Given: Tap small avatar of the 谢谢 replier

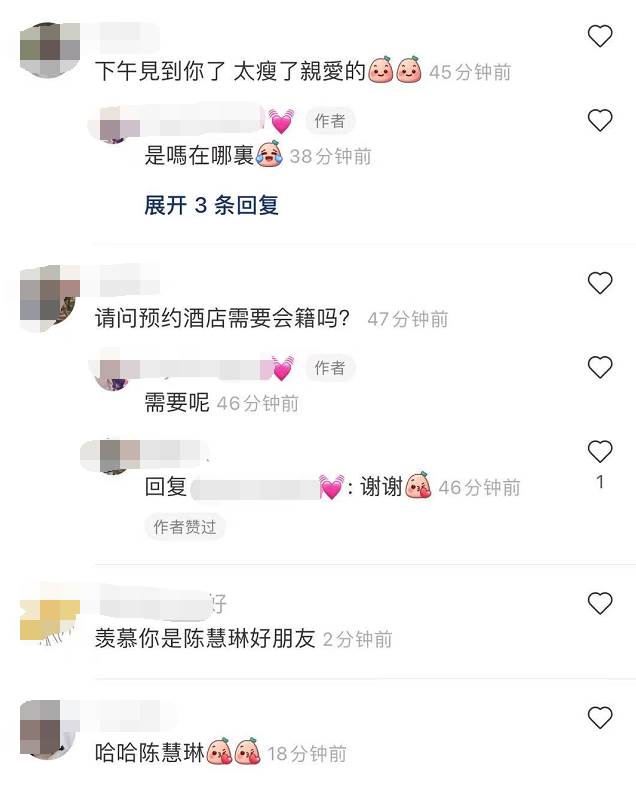Looking at the screenshot, I should (x=114, y=456).
